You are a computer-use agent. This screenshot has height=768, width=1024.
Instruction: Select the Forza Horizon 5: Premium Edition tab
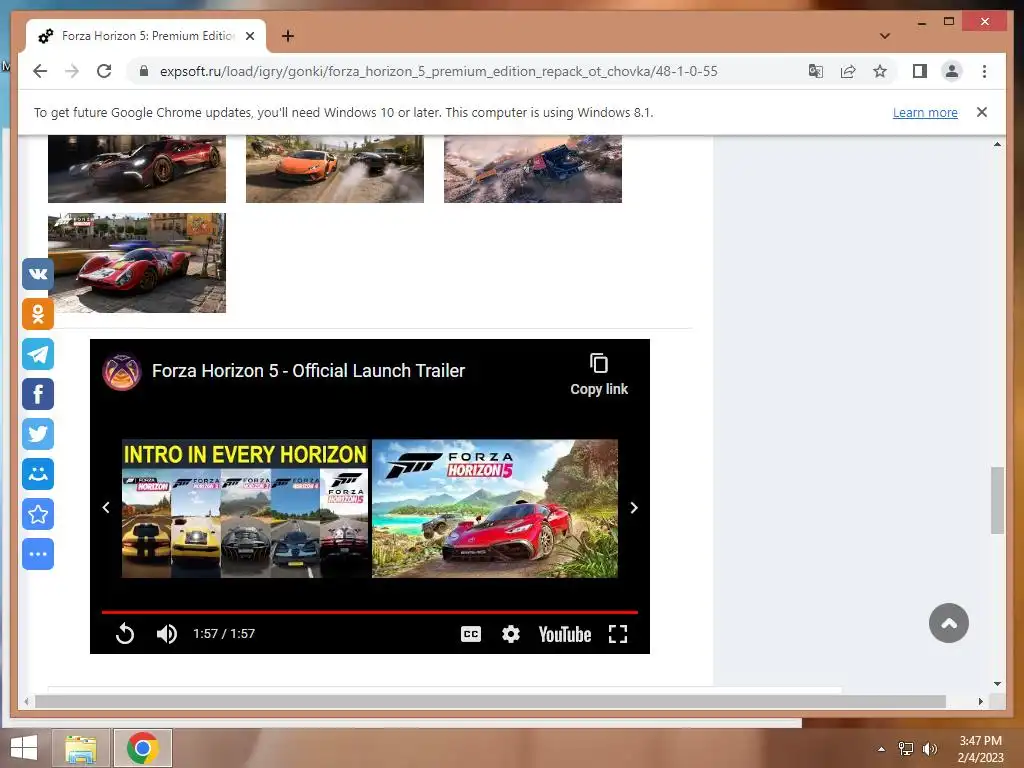pos(146,36)
